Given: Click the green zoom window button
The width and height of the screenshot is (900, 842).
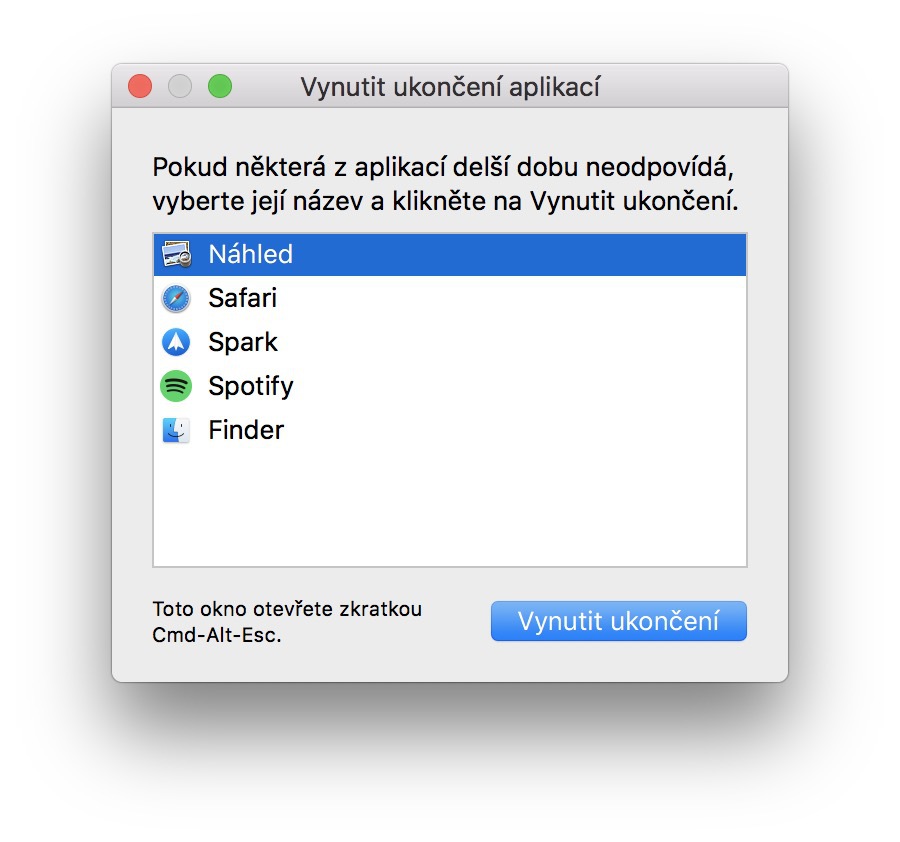Looking at the screenshot, I should click(x=220, y=87).
